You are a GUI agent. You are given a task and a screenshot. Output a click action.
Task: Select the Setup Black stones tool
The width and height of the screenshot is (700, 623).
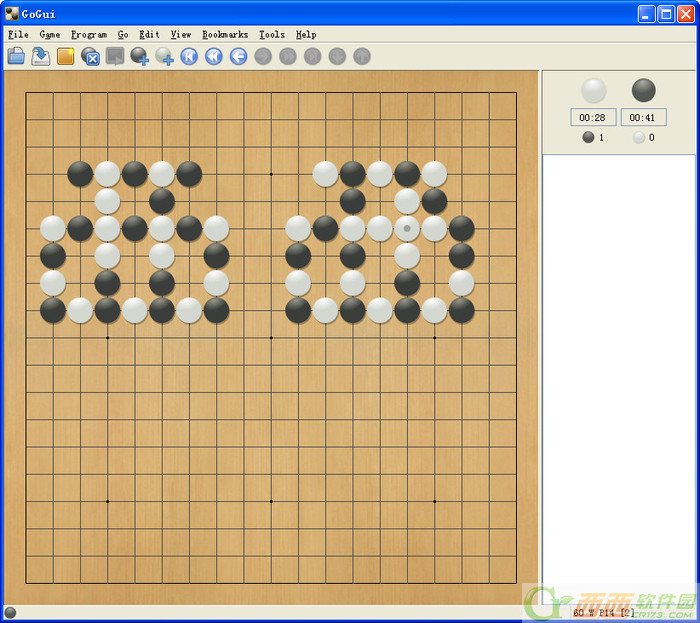pyautogui.click(x=139, y=56)
